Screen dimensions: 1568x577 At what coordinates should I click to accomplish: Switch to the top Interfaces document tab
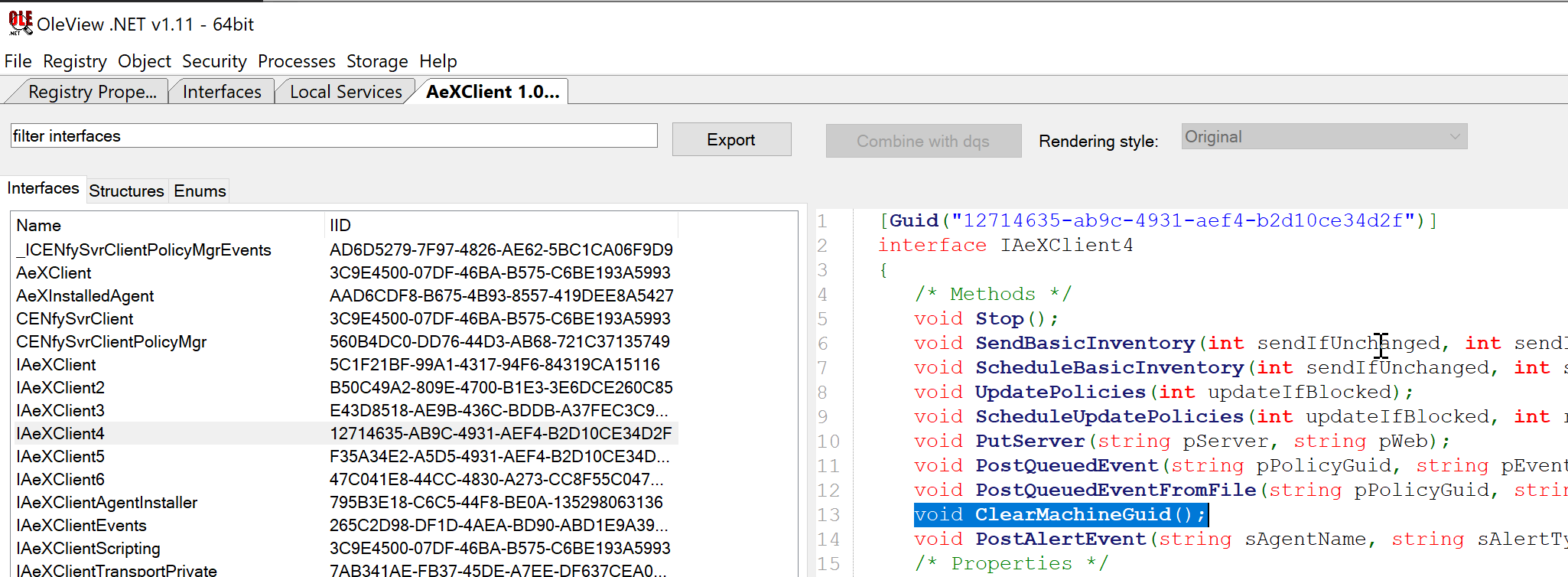pyautogui.click(x=222, y=92)
